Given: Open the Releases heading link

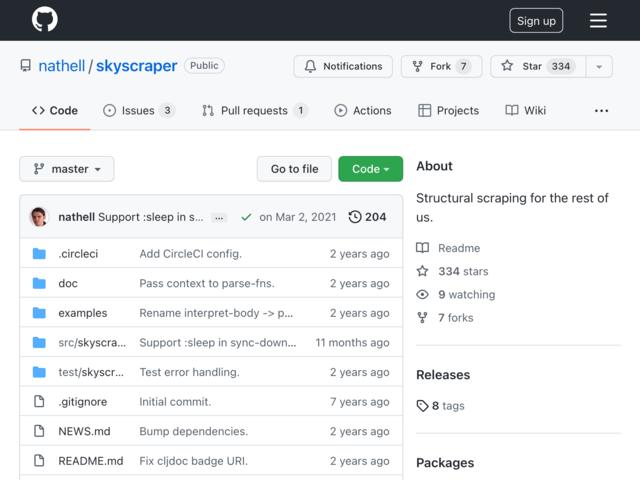Looking at the screenshot, I should tap(443, 375).
